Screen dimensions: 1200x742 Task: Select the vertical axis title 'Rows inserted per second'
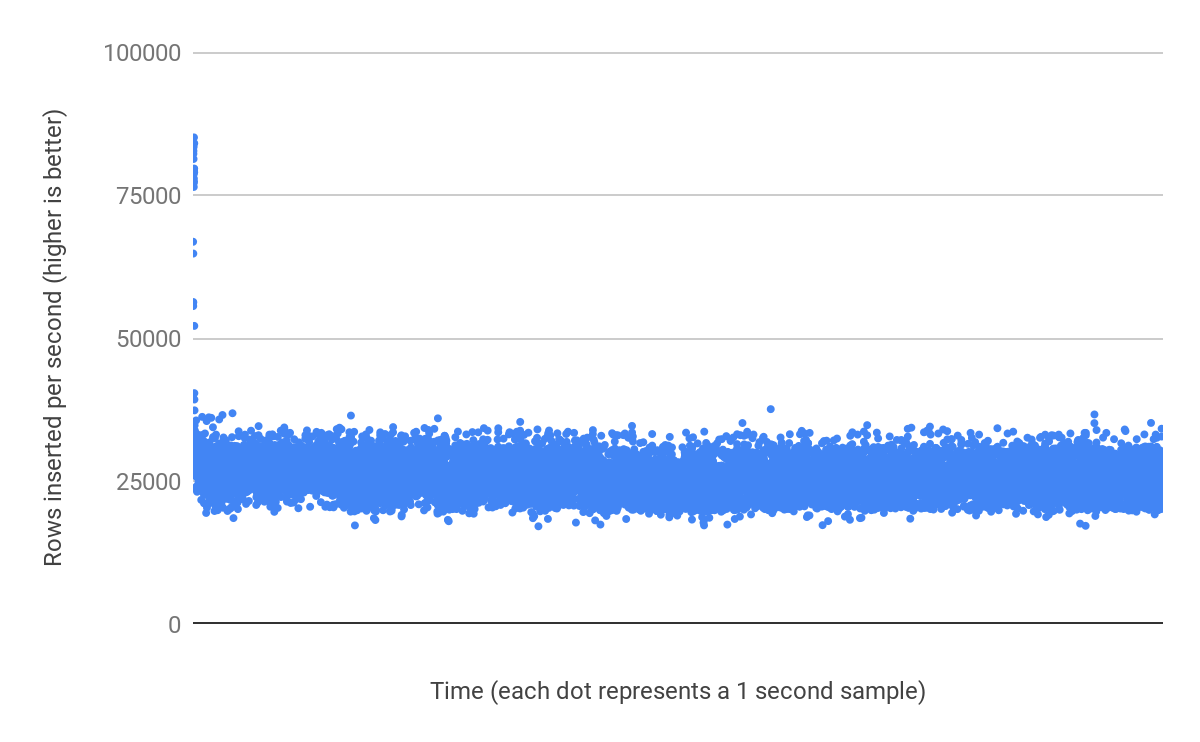[x=54, y=340]
